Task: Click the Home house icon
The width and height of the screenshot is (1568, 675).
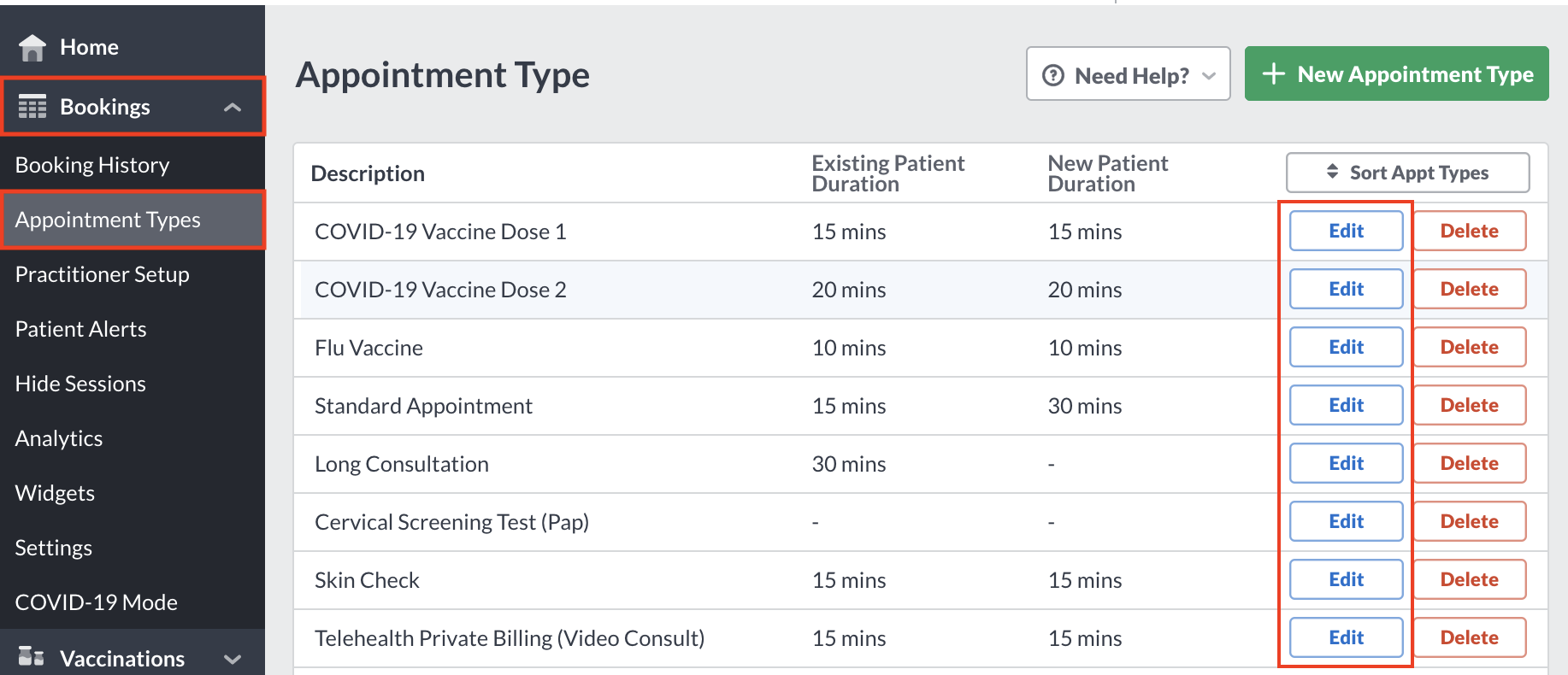Action: click(x=32, y=48)
